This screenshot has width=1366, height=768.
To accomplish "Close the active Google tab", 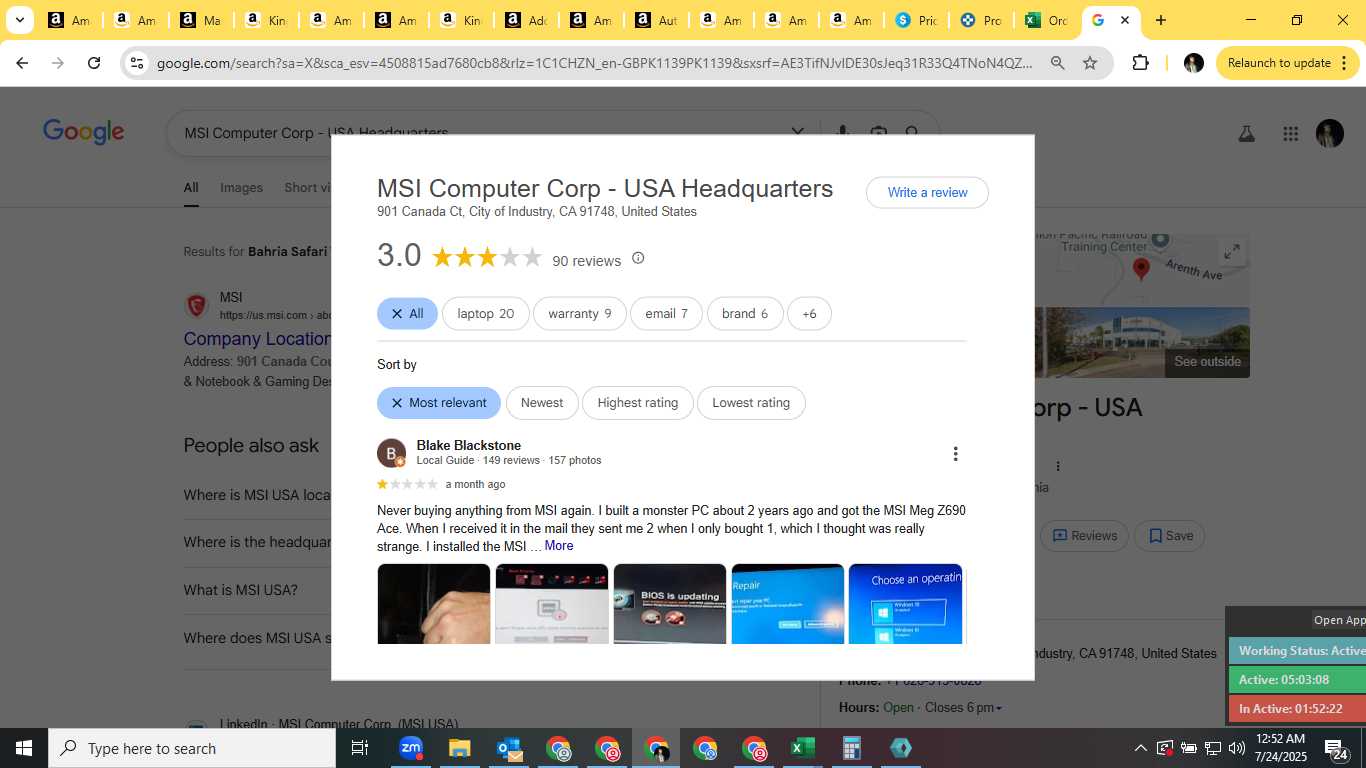I will (1125, 20).
